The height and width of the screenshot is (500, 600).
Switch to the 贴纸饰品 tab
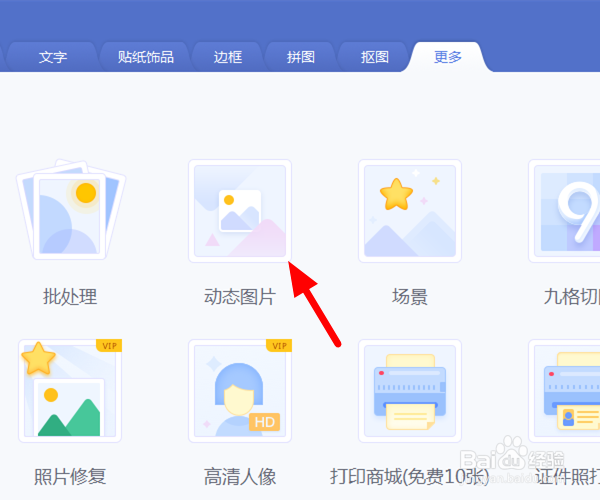pyautogui.click(x=146, y=57)
